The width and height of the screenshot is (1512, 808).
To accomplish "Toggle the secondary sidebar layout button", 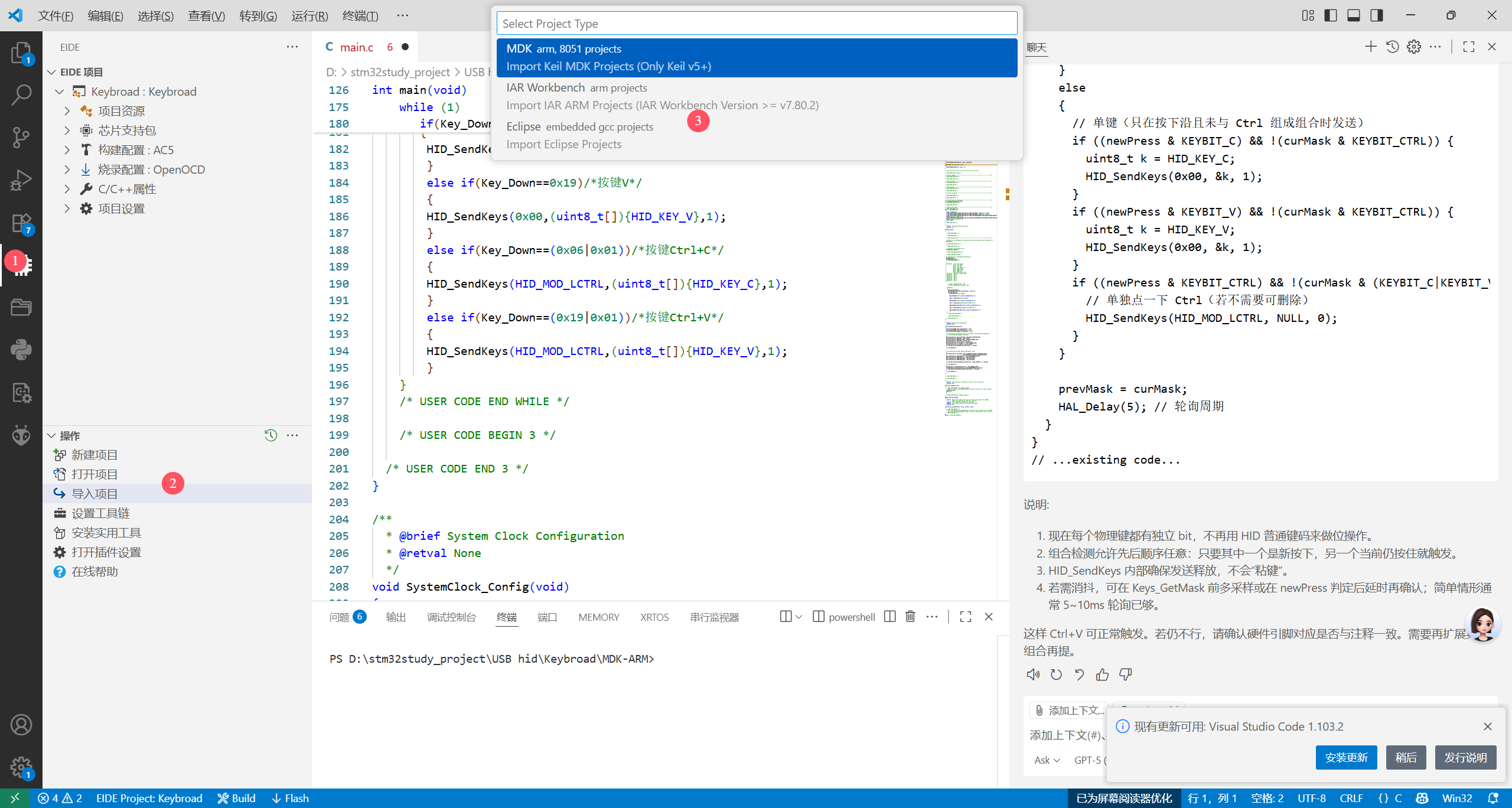I will pyautogui.click(x=1377, y=15).
